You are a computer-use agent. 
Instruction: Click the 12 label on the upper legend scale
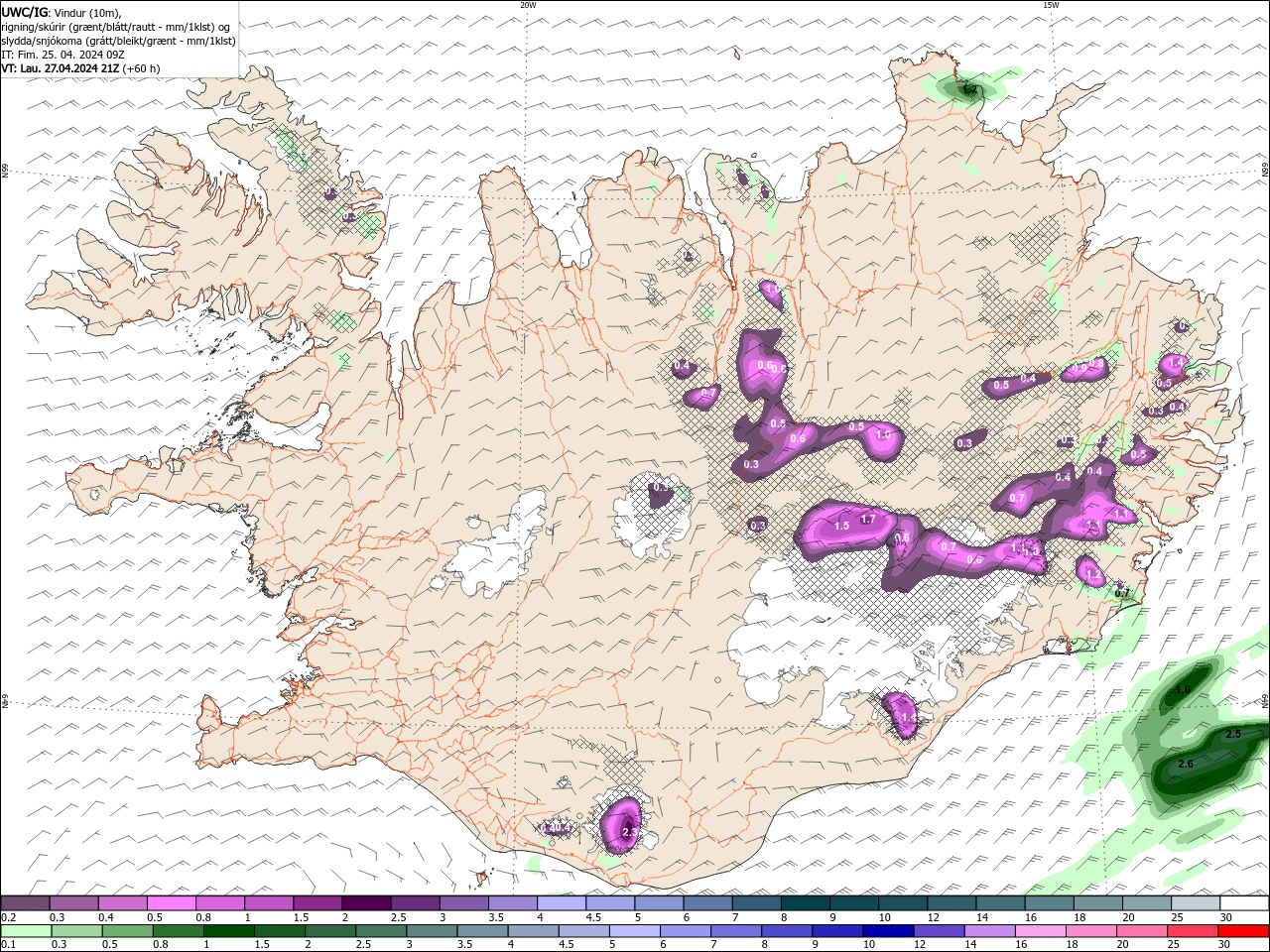click(935, 917)
